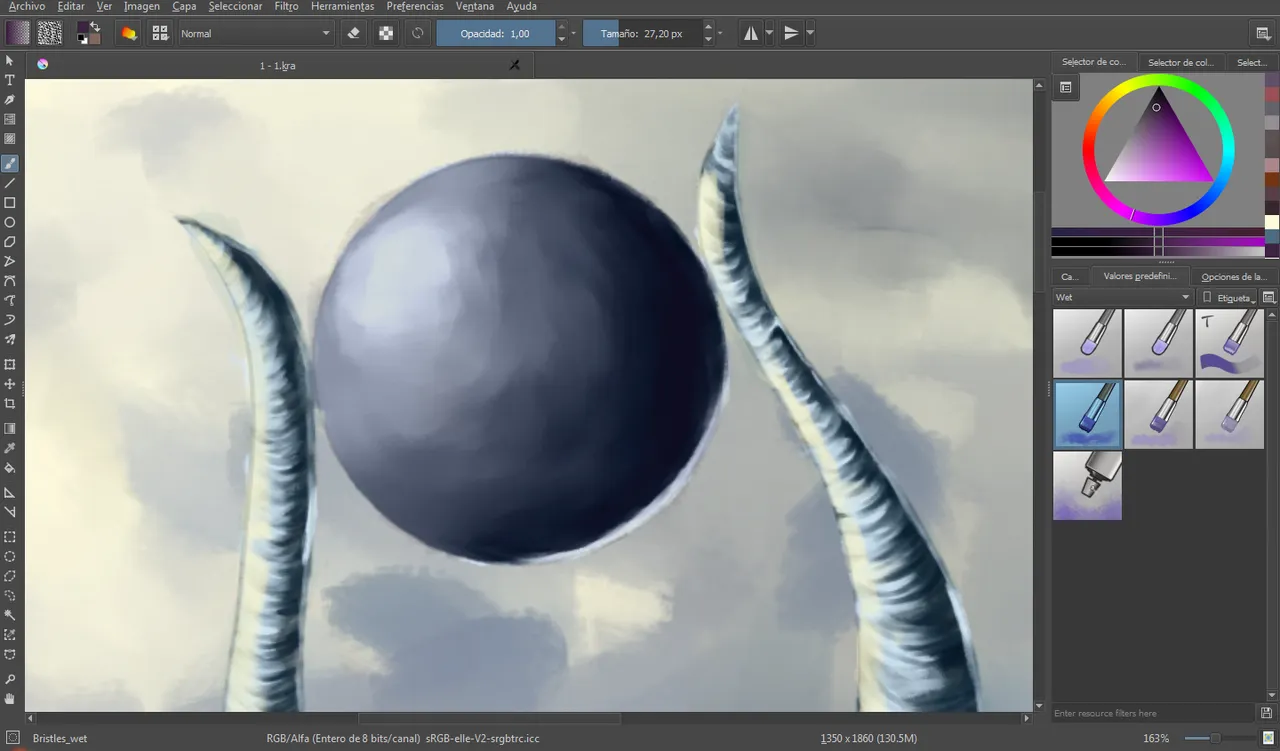
Task: Select the Zoom magnifier tool
Action: click(x=10, y=679)
